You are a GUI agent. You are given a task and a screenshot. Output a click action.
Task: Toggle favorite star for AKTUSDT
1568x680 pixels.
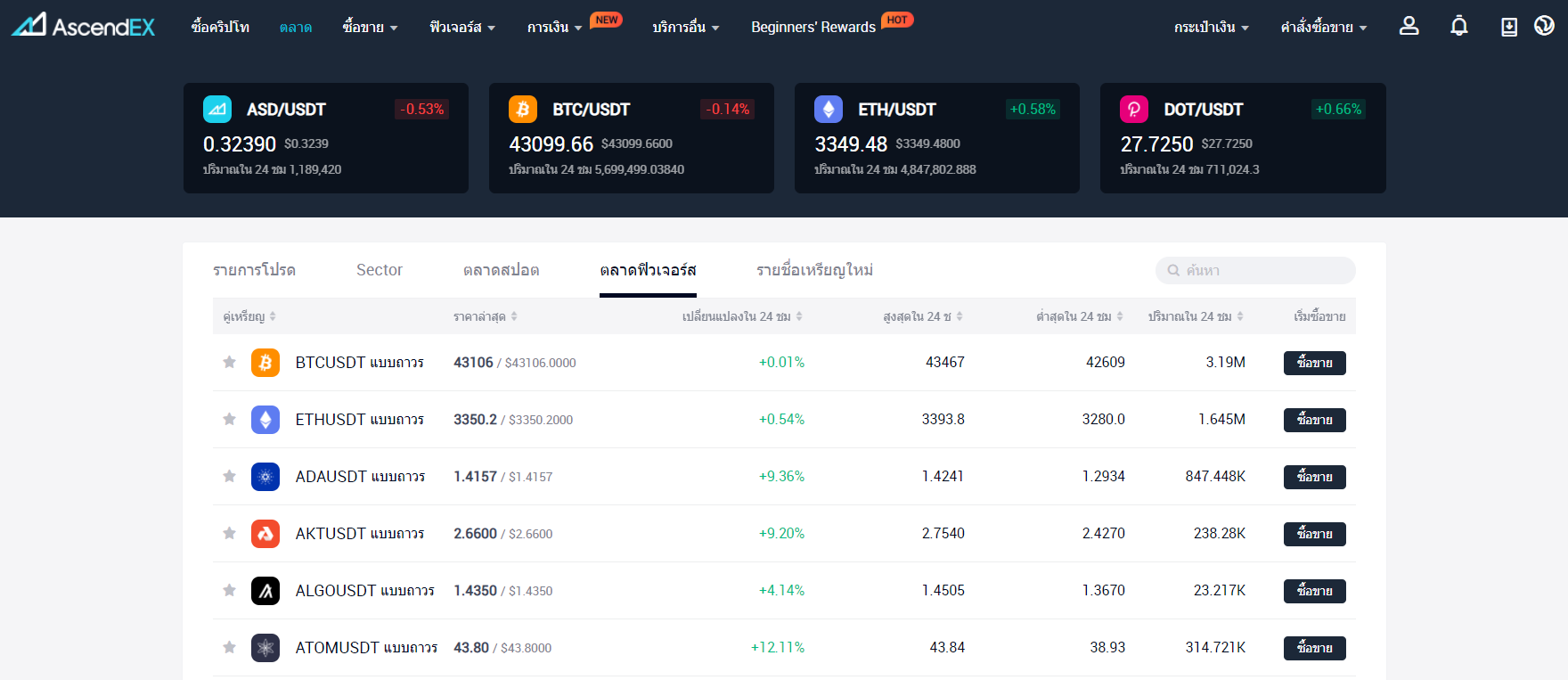point(229,533)
